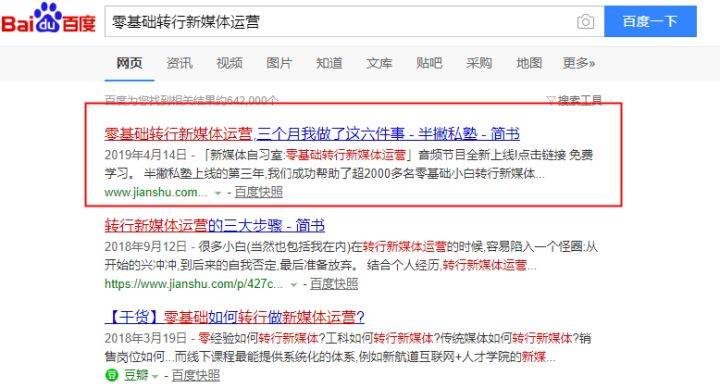Go to the 贴吧 tab

[x=429, y=63]
